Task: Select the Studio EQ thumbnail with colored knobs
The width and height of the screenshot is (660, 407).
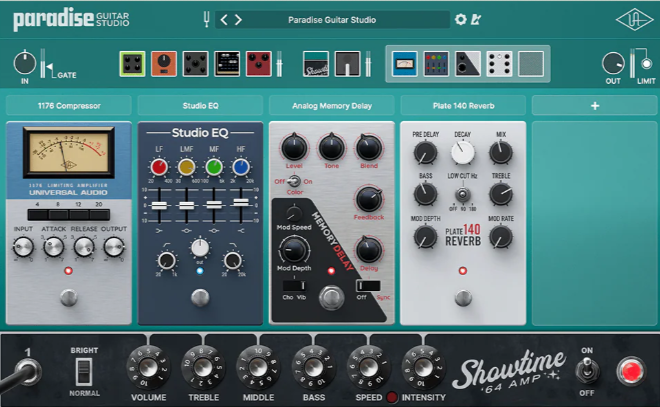Action: click(x=436, y=64)
